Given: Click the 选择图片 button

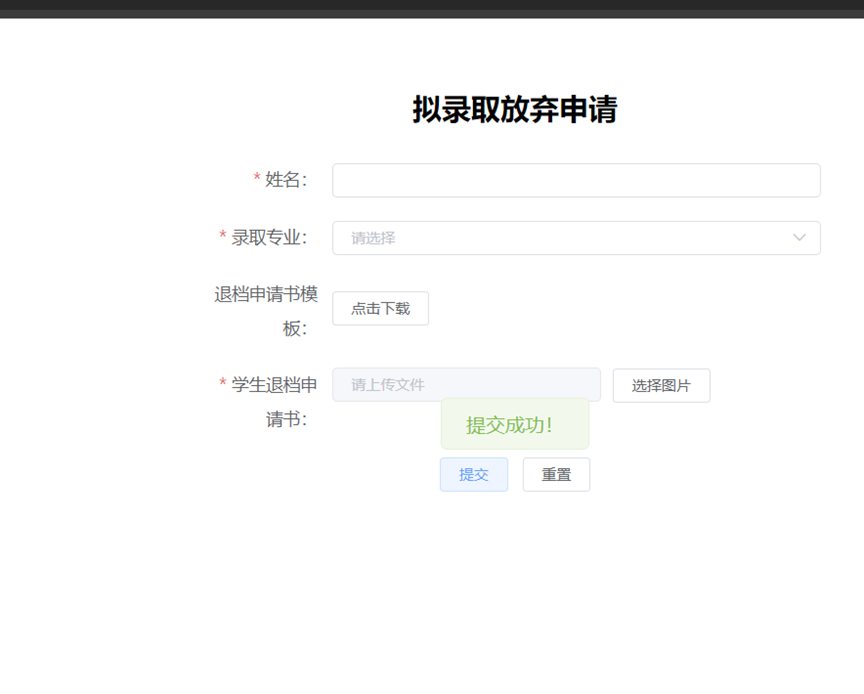Looking at the screenshot, I should click(x=661, y=386).
